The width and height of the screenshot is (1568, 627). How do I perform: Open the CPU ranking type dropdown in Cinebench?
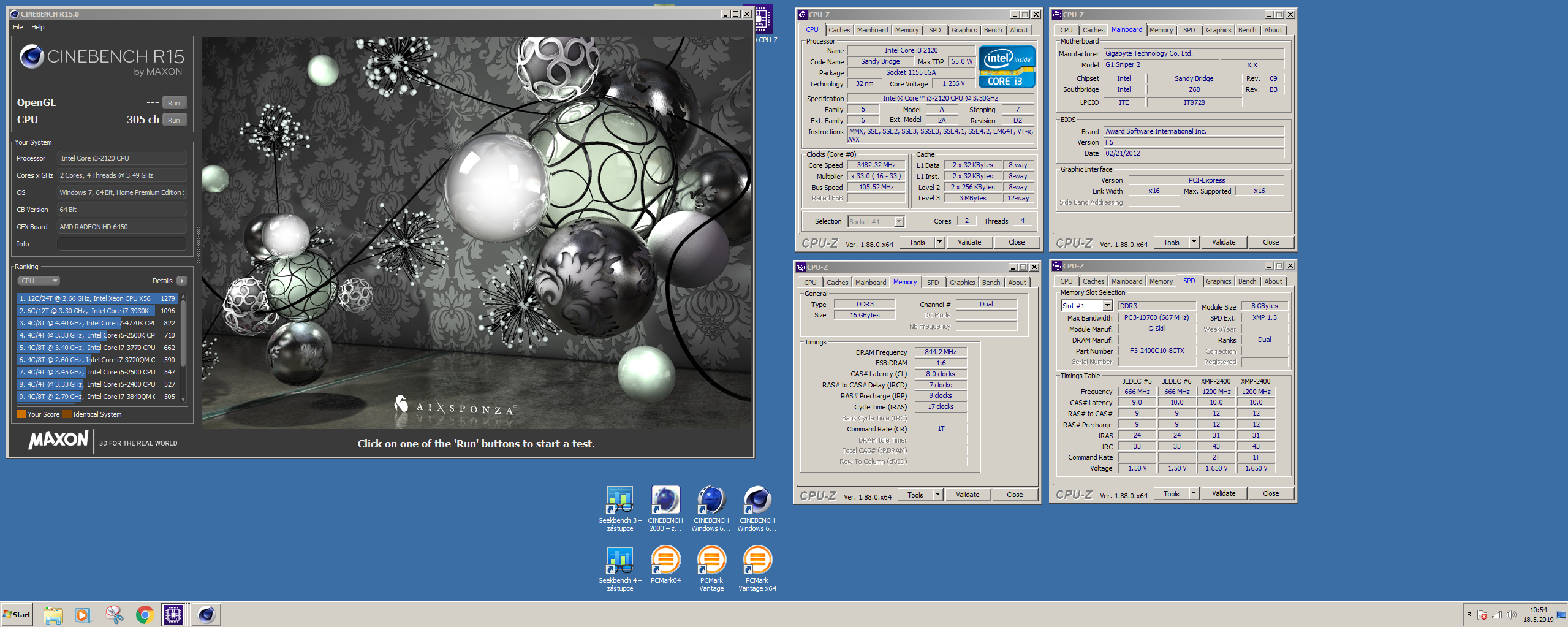point(39,281)
